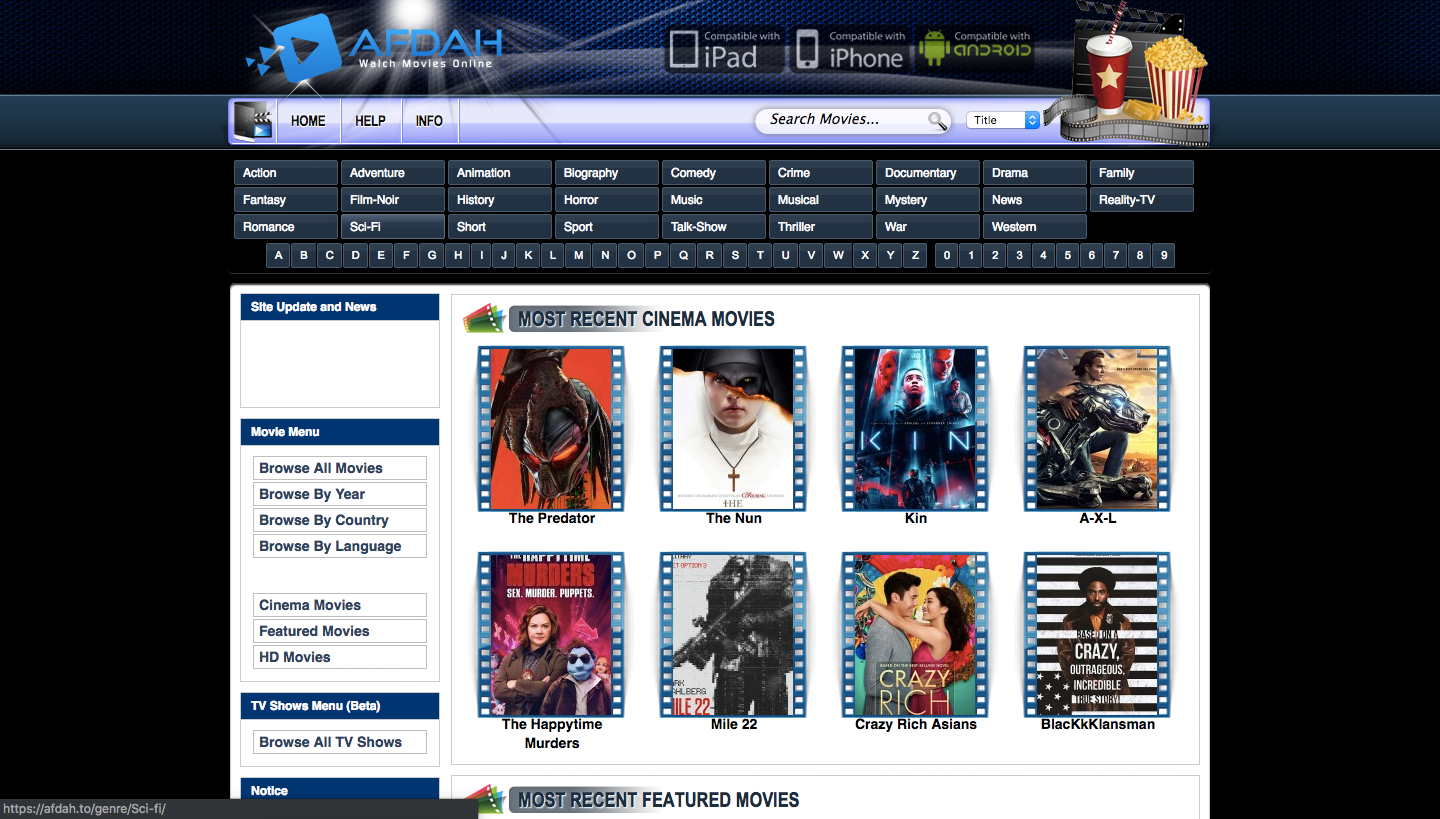
Task: Open the Crazy Rich Asians poster
Action: 915,635
